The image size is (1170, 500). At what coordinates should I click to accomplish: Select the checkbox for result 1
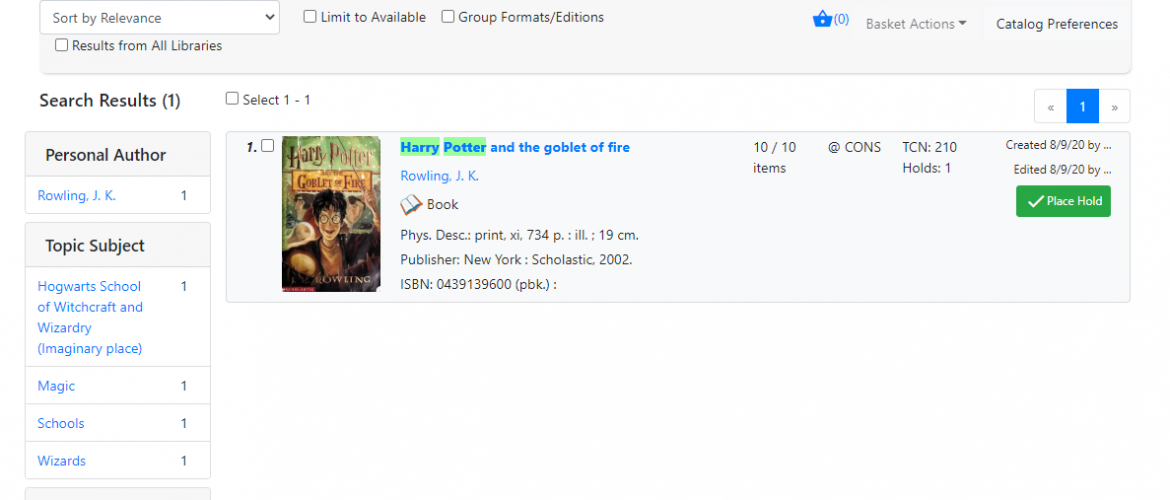click(x=267, y=146)
